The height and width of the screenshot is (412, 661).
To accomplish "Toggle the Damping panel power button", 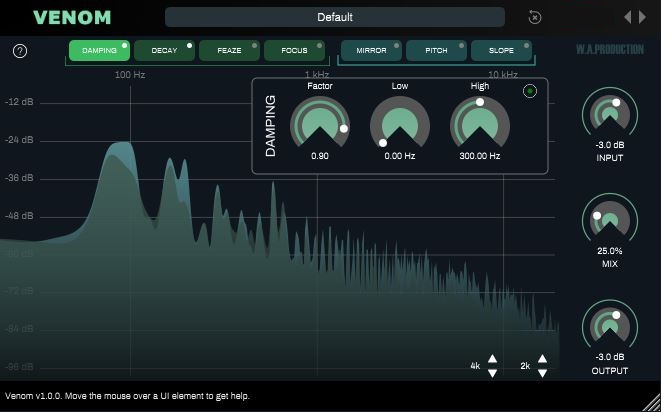I will tap(530, 92).
